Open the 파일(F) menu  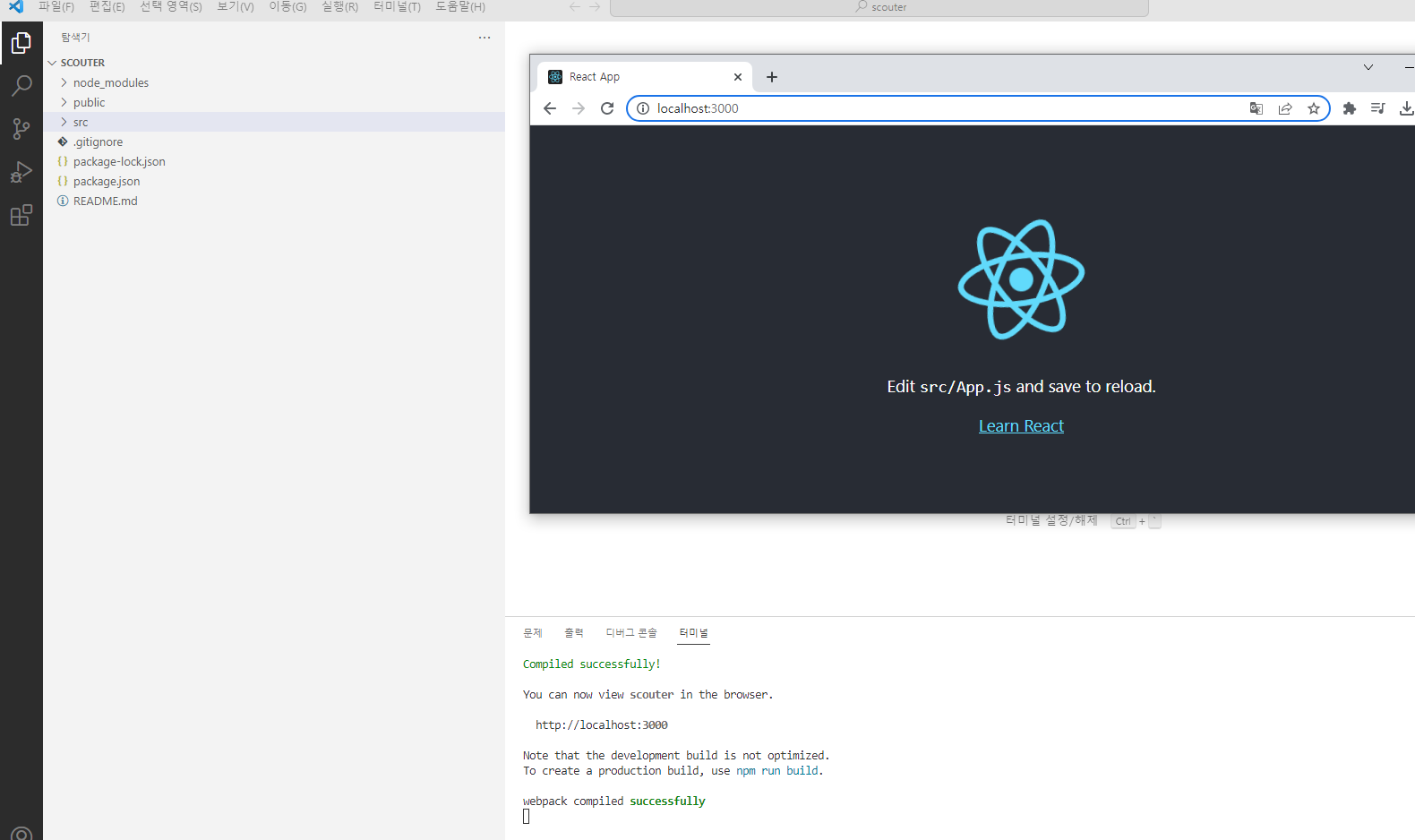(56, 6)
